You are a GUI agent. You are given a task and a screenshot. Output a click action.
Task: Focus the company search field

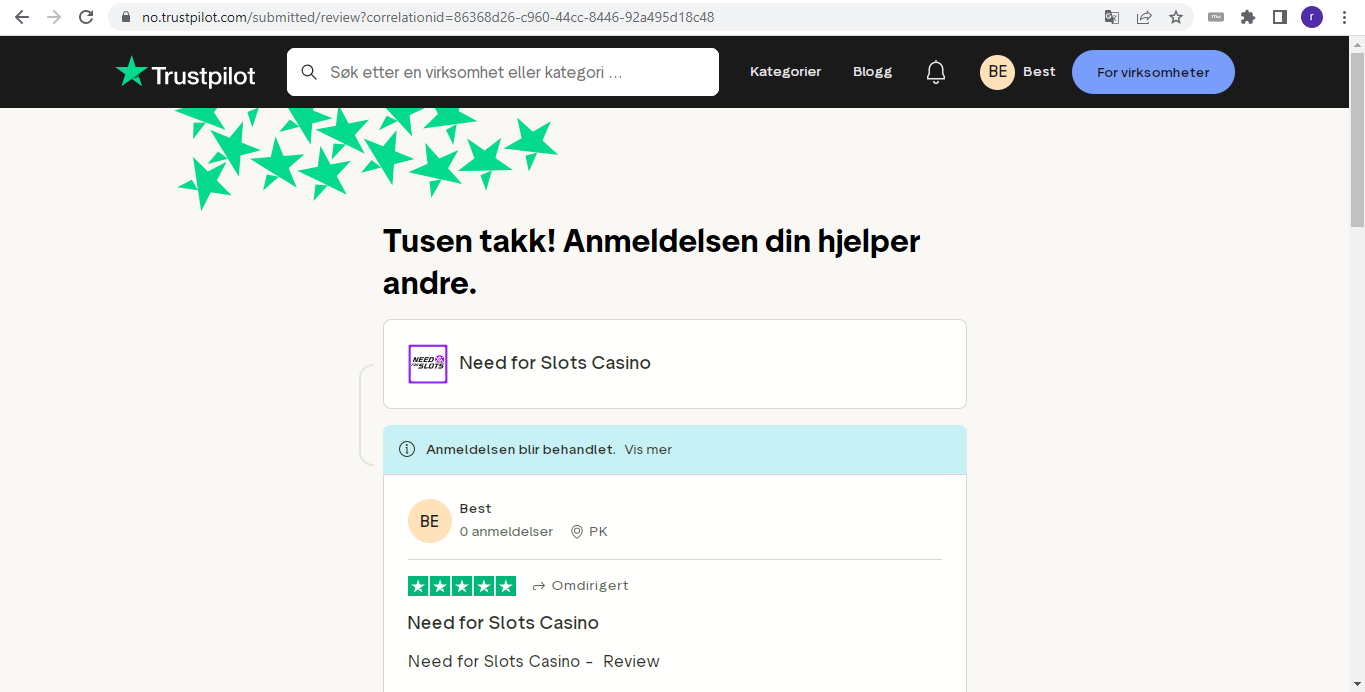(x=503, y=72)
